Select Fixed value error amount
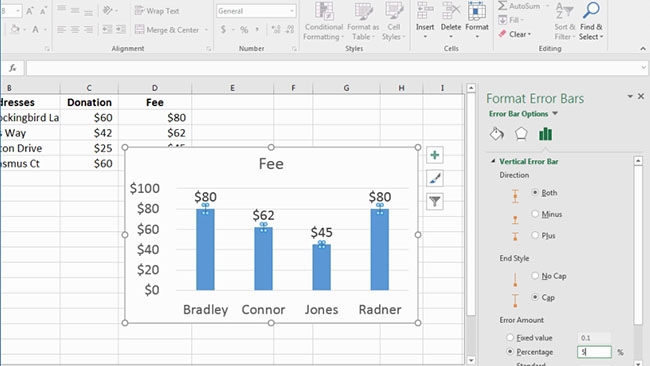The width and height of the screenshot is (650, 366). click(x=510, y=338)
